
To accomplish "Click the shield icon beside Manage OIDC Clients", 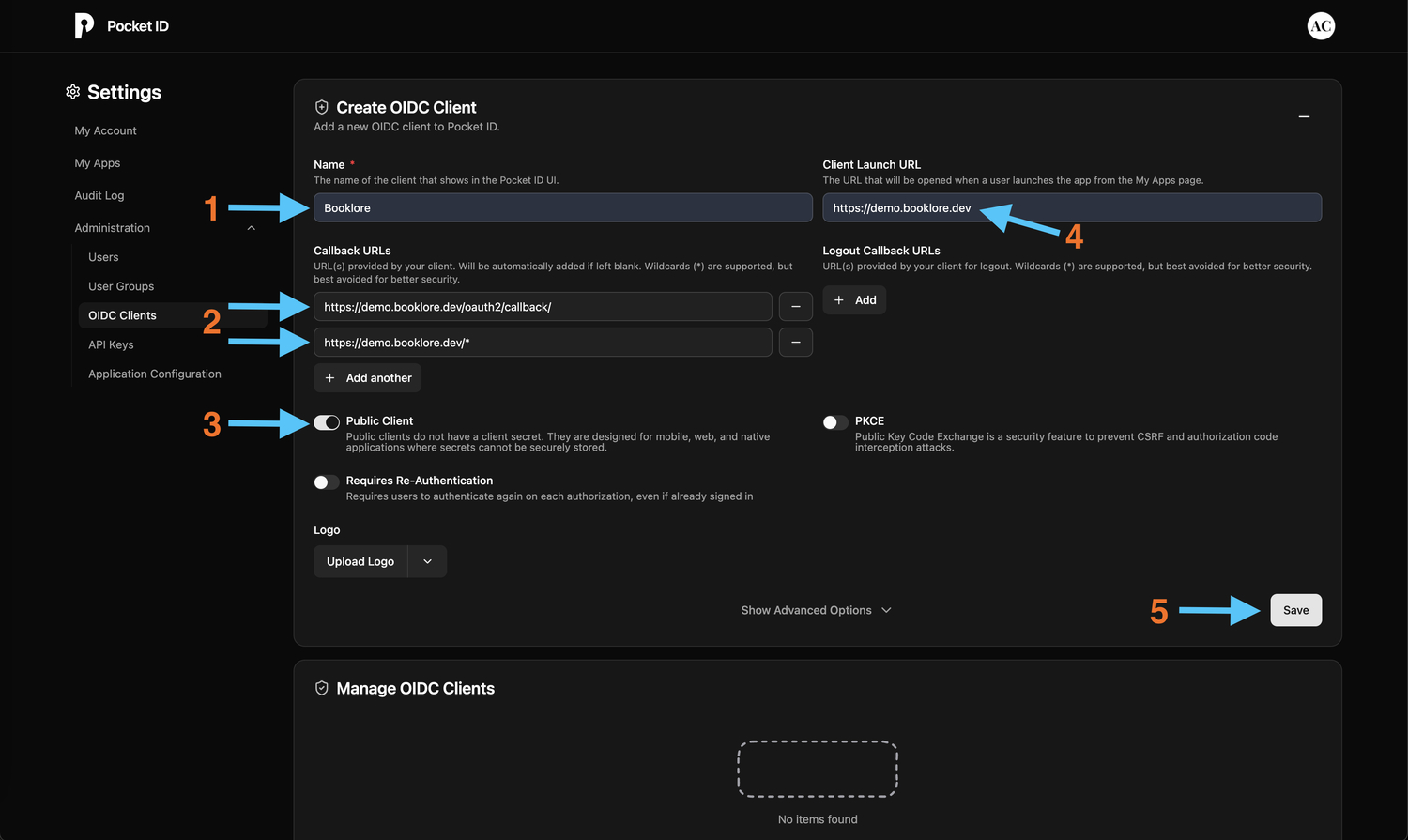I will coord(322,687).
